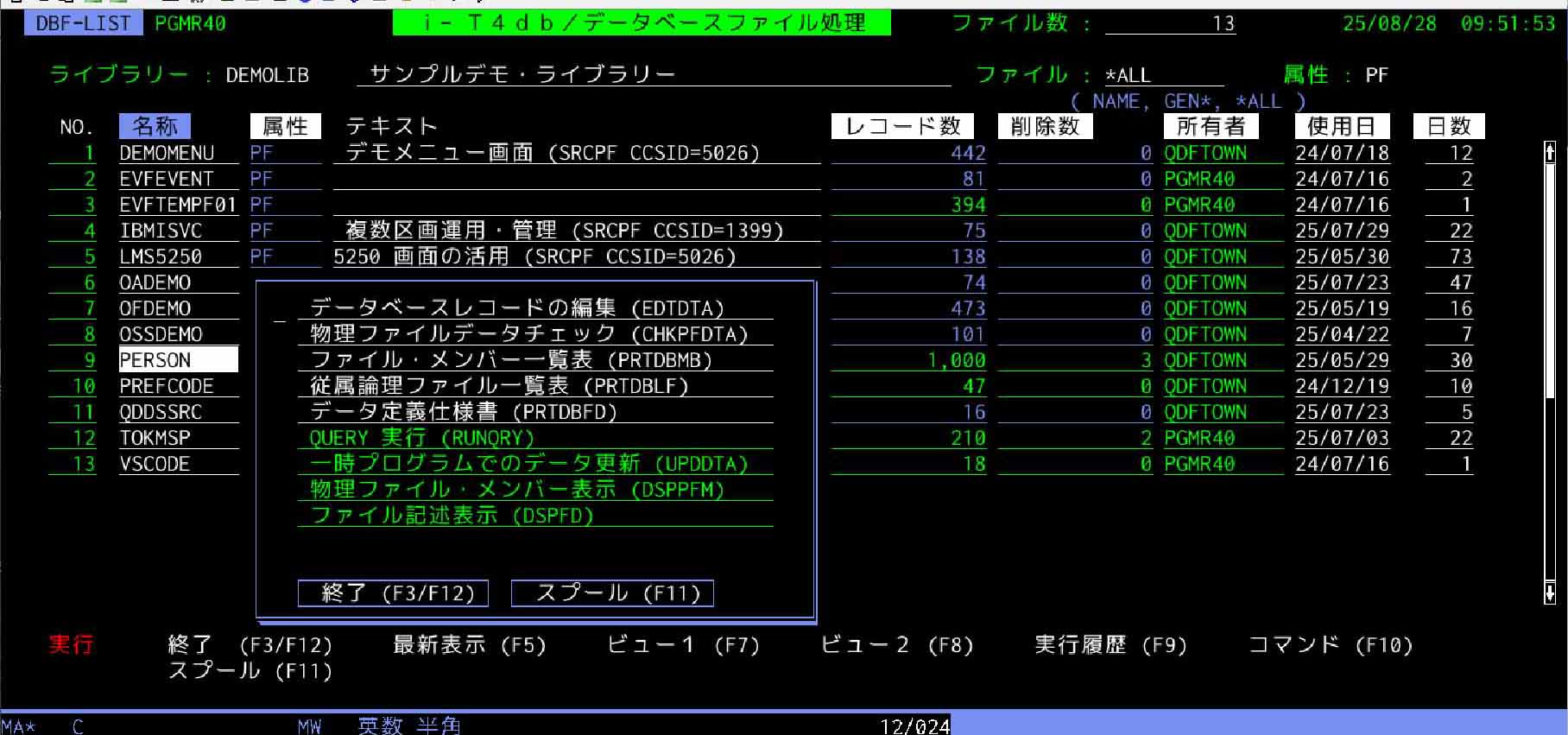Click 実行履歴 (F9) function key
This screenshot has height=735, width=1568.
(1110, 645)
